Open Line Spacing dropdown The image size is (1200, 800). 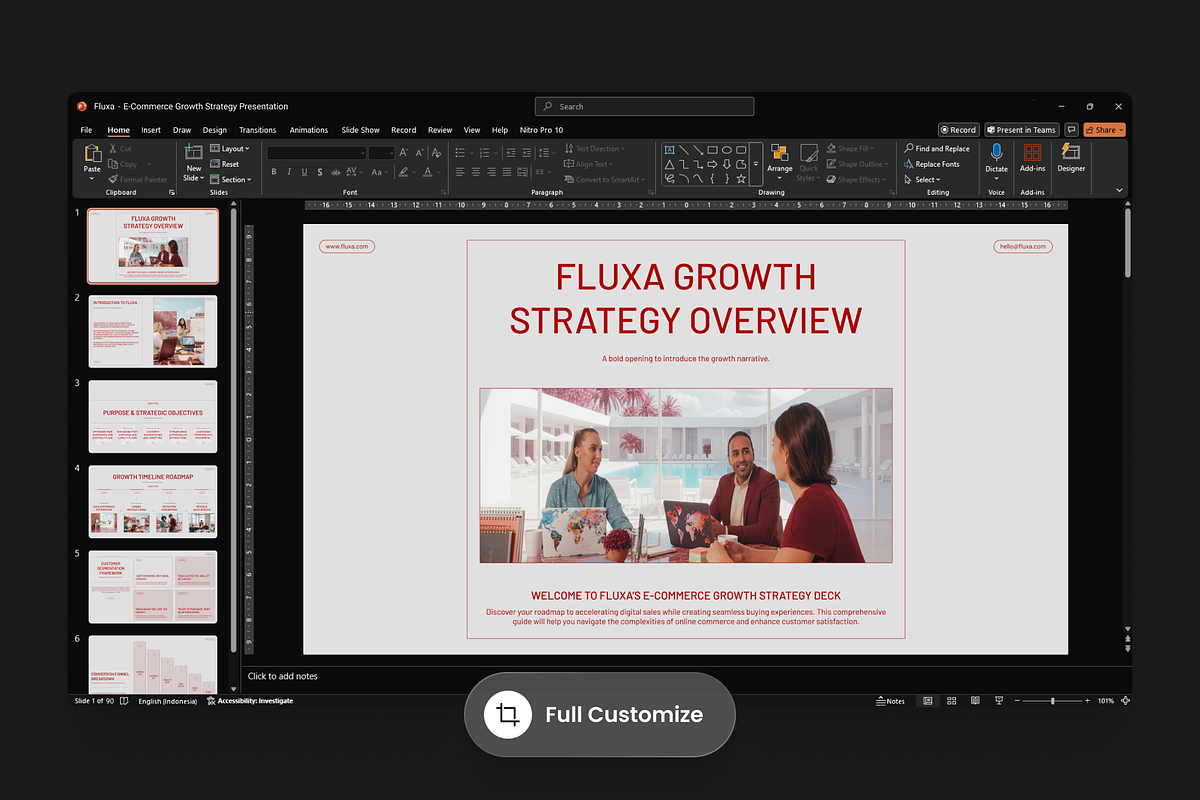point(547,152)
